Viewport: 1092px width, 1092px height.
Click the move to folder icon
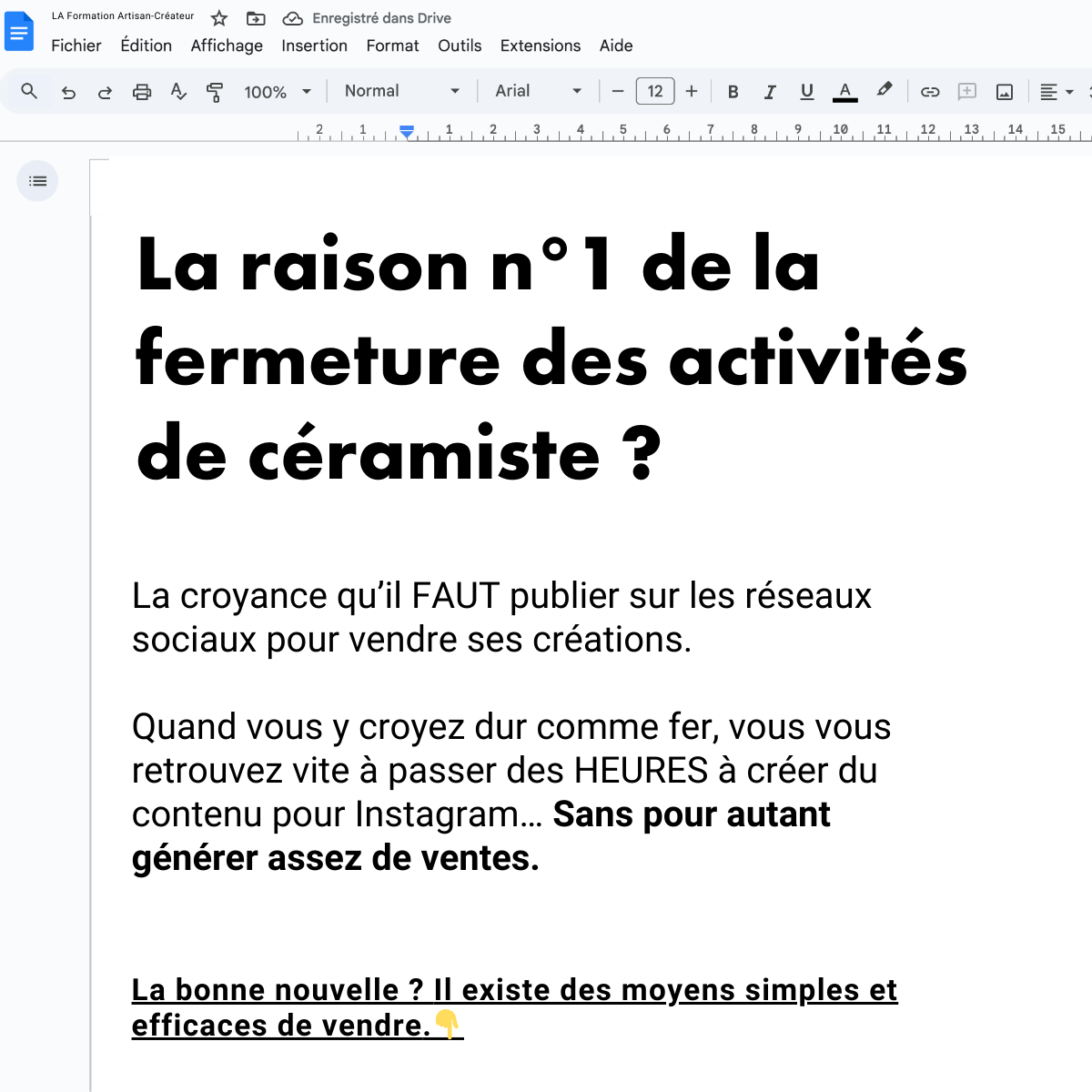pyautogui.click(x=257, y=18)
